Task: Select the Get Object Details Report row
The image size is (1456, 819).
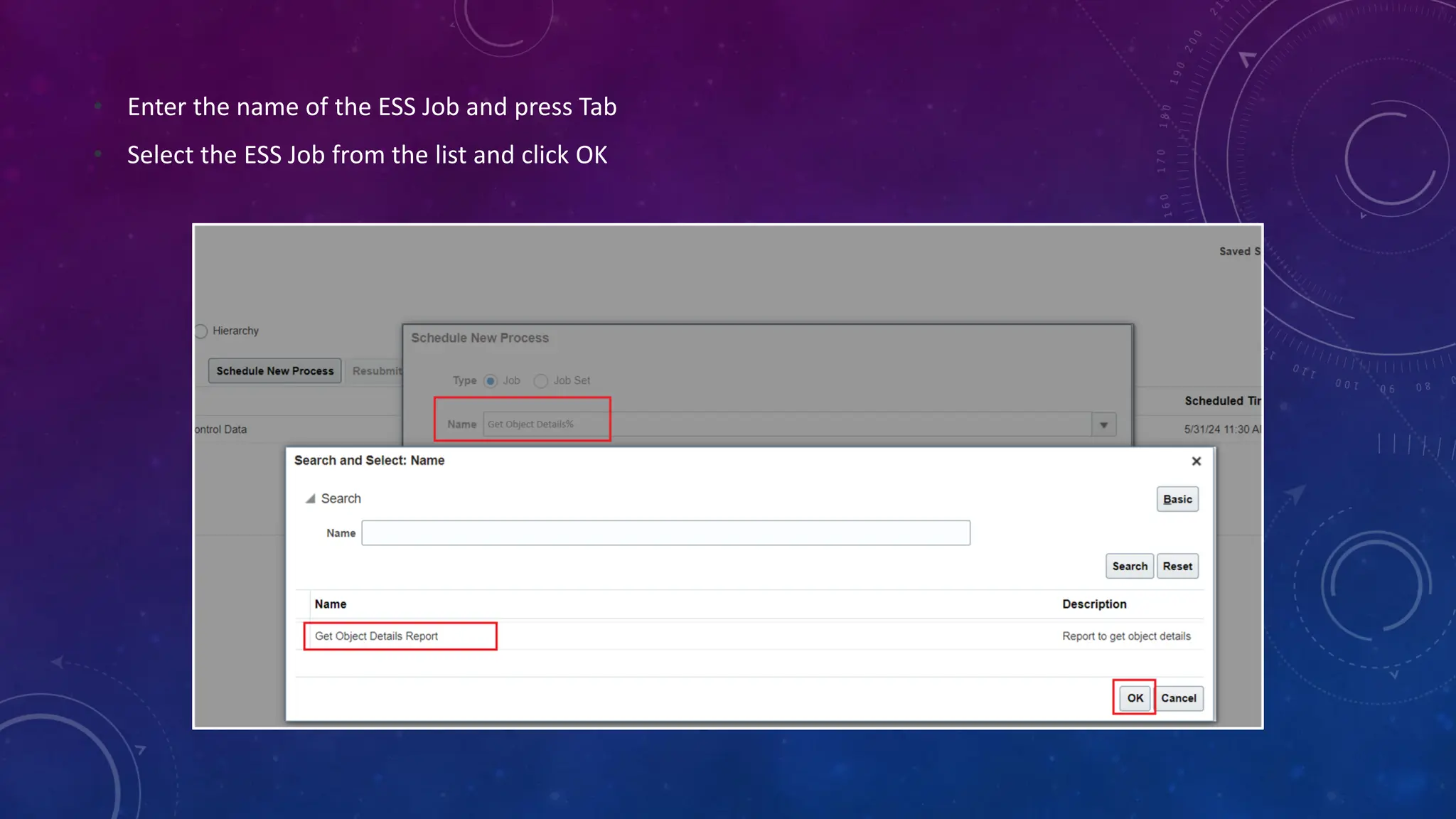Action: tap(377, 636)
